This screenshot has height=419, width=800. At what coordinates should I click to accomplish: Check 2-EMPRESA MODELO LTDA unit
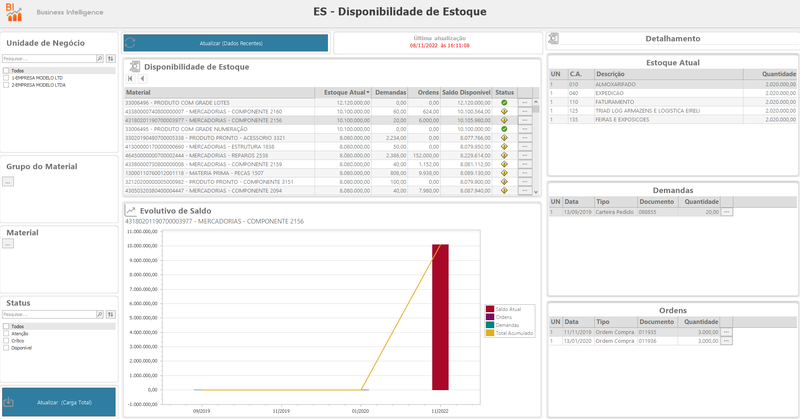pos(6,85)
